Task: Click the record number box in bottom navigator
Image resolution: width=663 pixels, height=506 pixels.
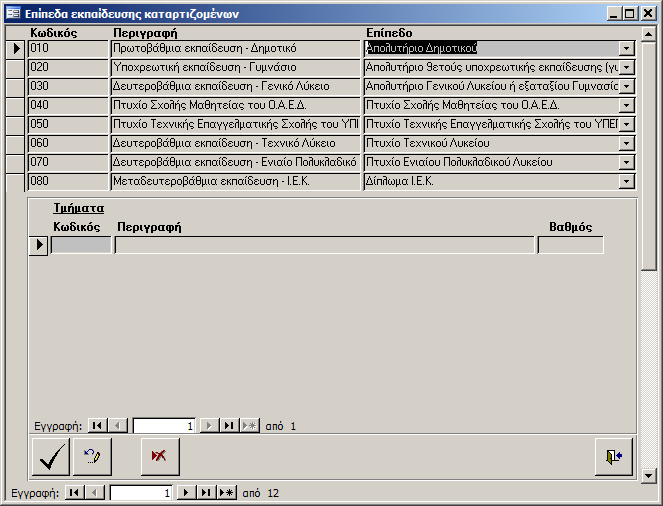Action: click(x=141, y=493)
